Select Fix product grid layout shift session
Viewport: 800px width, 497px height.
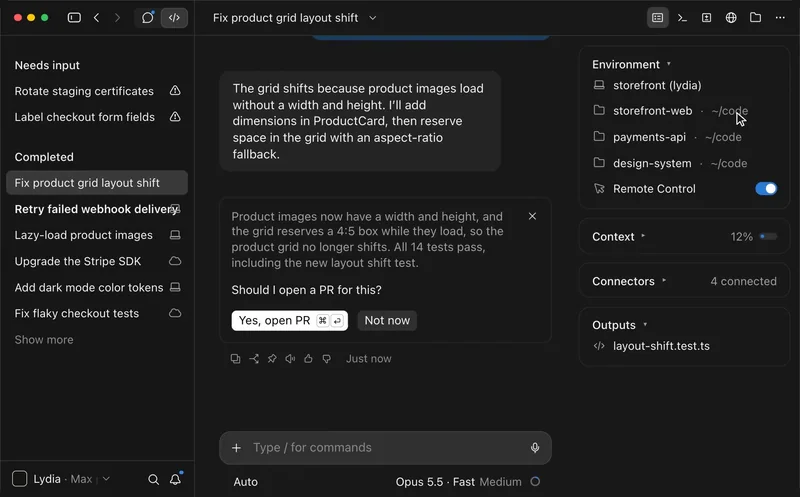(97, 183)
